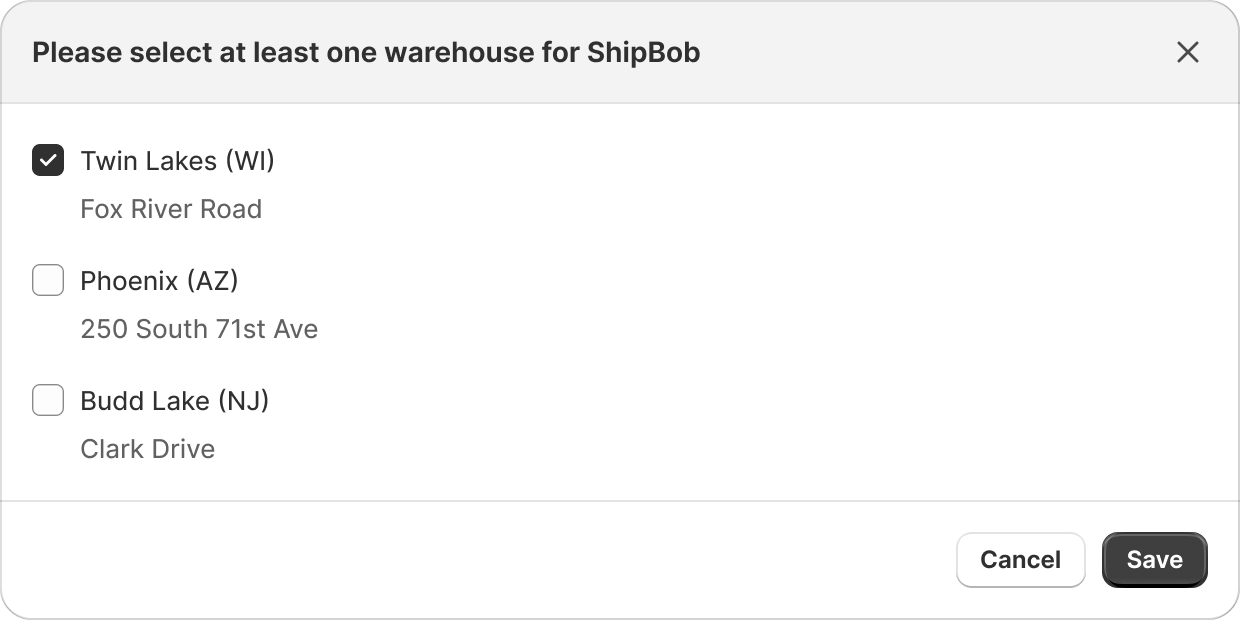The width and height of the screenshot is (1240, 620).
Task: Click the Budd Lake (NJ) label text
Action: click(x=174, y=400)
